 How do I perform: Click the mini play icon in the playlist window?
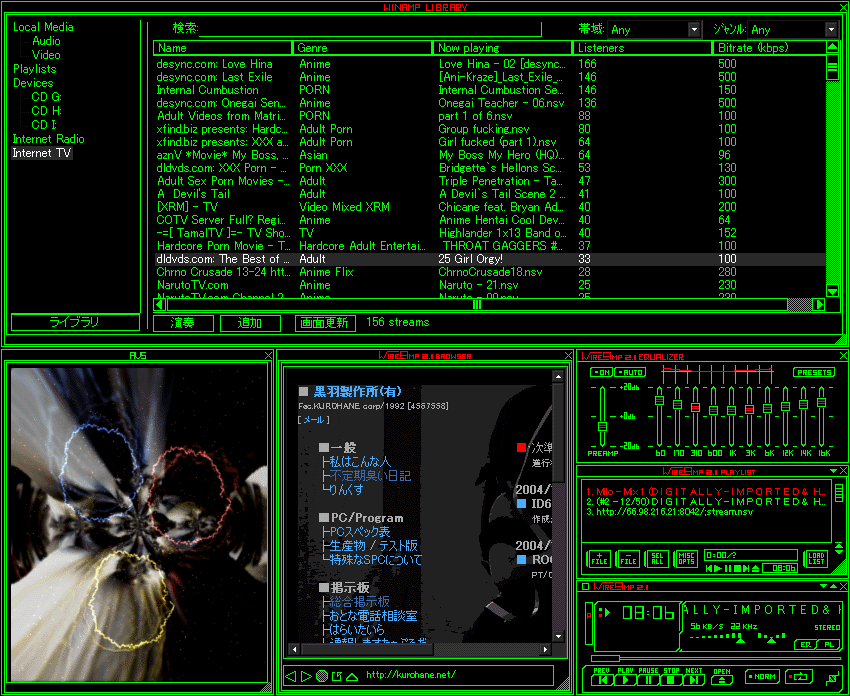718,569
